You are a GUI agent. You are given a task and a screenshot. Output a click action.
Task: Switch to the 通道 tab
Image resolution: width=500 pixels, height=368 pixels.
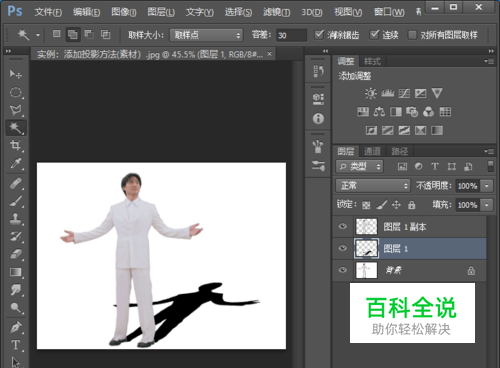tap(372, 151)
